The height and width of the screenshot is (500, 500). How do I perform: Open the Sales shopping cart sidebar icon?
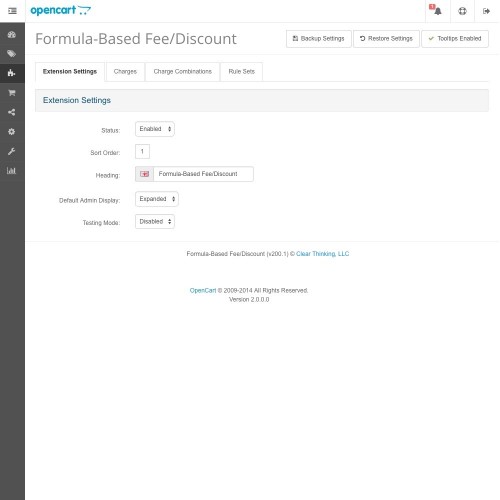click(12, 93)
